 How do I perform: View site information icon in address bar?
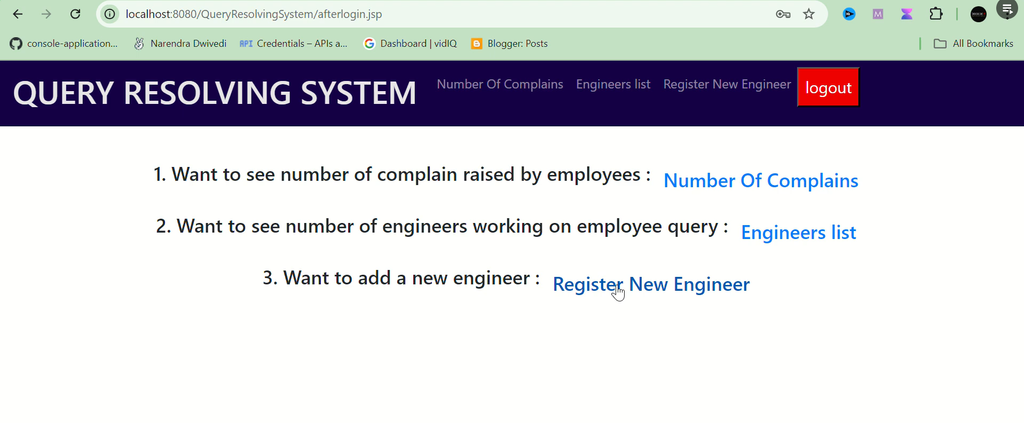(x=110, y=14)
